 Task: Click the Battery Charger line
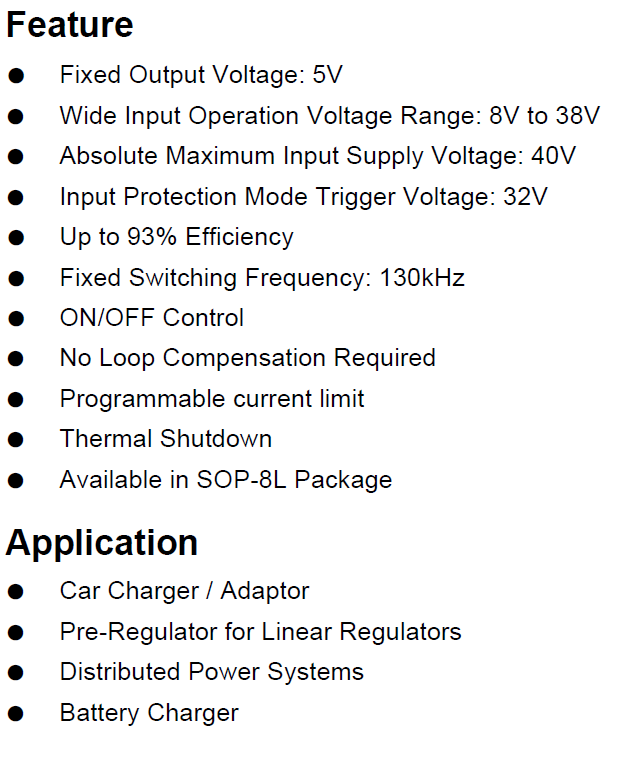click(x=149, y=713)
